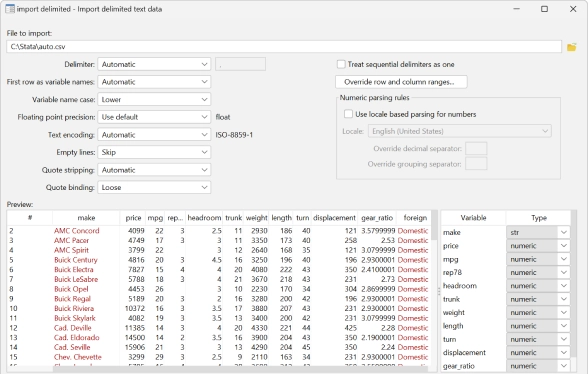The width and height of the screenshot is (588, 374).
Task: Open the folder browse icon
Action: (571, 47)
